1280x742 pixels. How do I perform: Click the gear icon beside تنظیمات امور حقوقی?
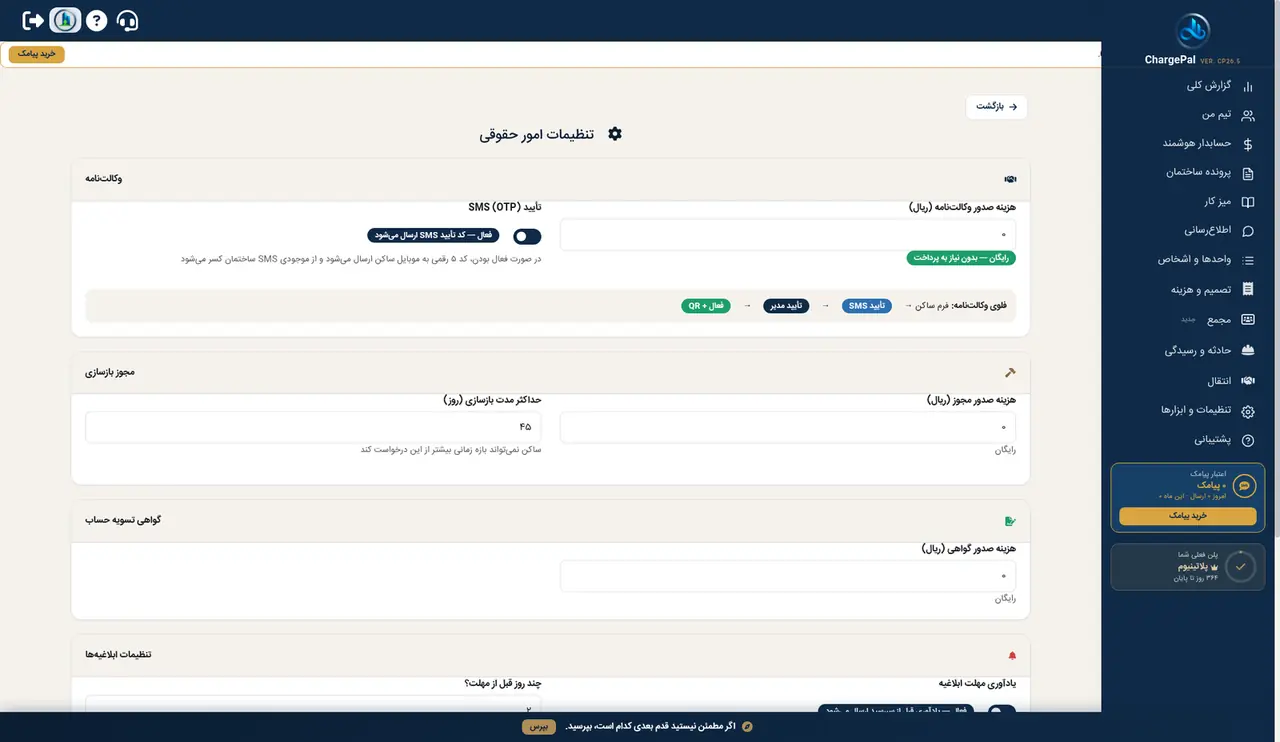click(x=615, y=134)
